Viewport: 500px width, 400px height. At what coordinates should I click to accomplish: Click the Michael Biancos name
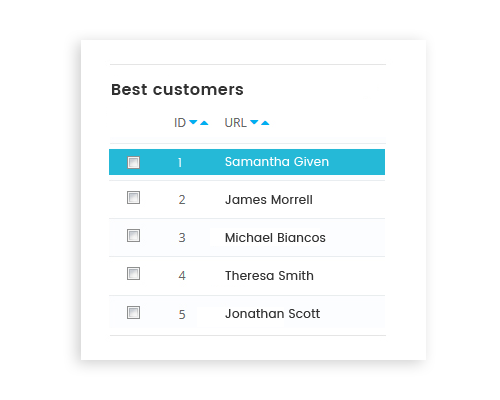click(275, 238)
